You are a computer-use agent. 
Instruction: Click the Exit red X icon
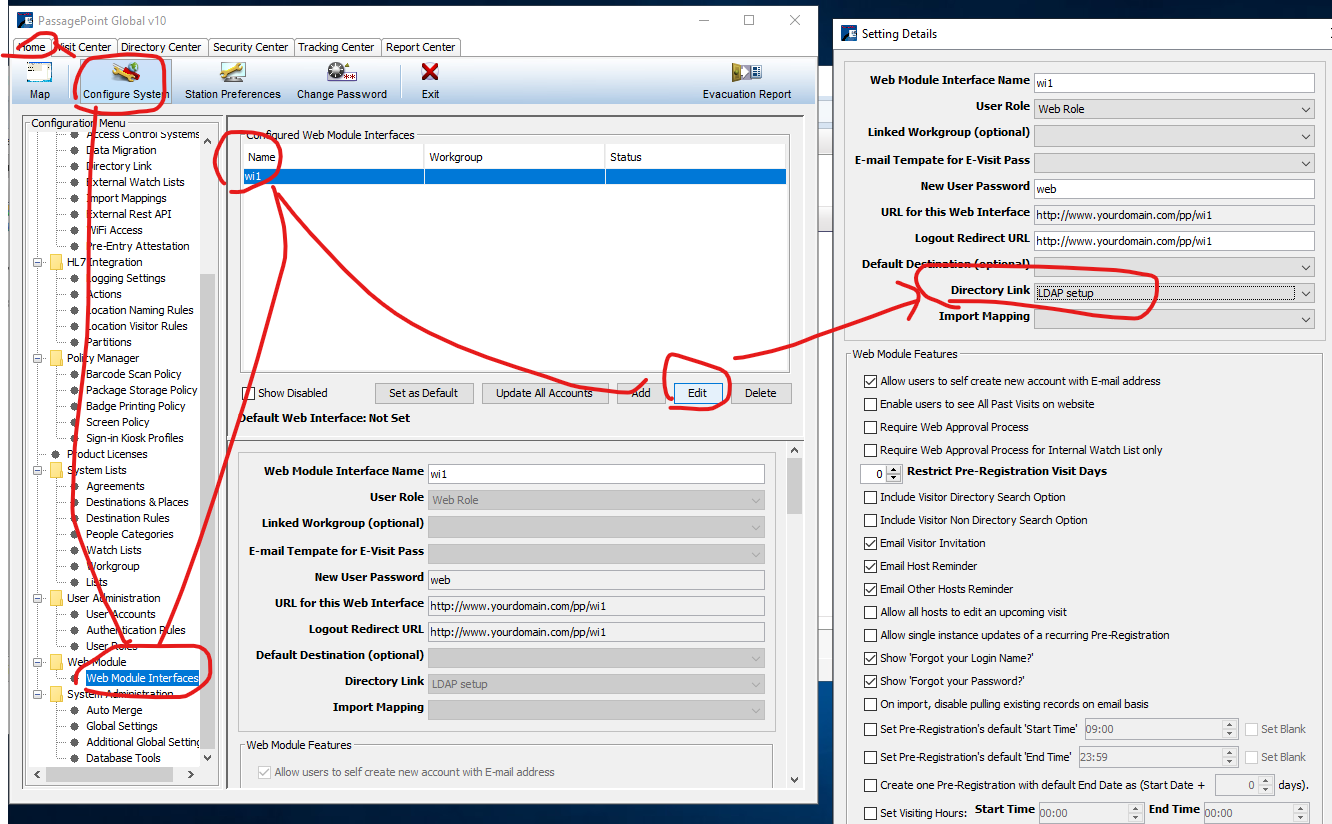click(430, 72)
